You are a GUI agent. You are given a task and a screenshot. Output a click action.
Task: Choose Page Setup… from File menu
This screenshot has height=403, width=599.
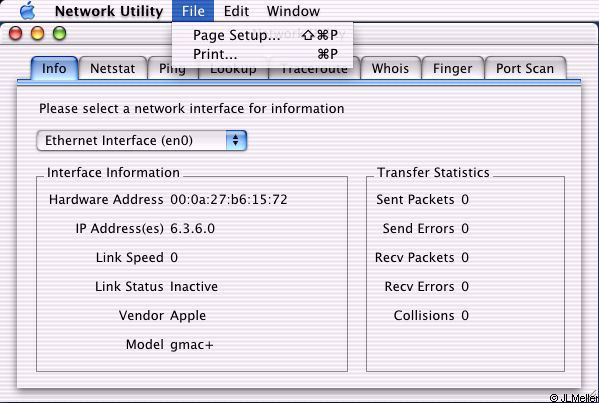[262, 35]
